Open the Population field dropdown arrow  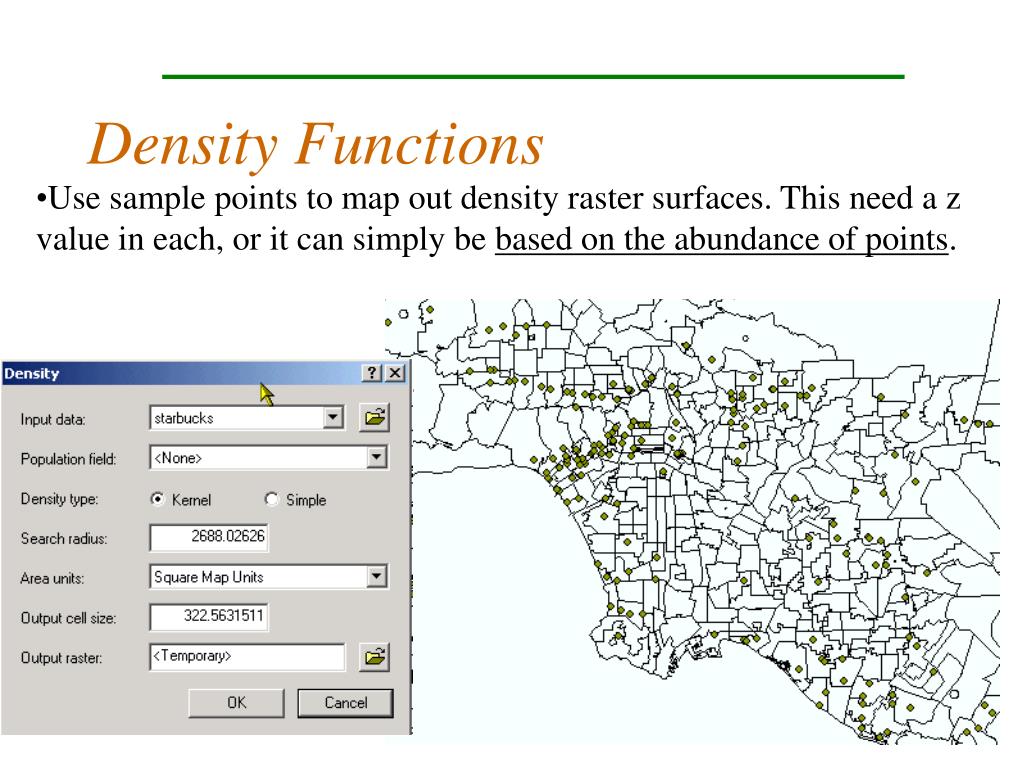(377, 457)
